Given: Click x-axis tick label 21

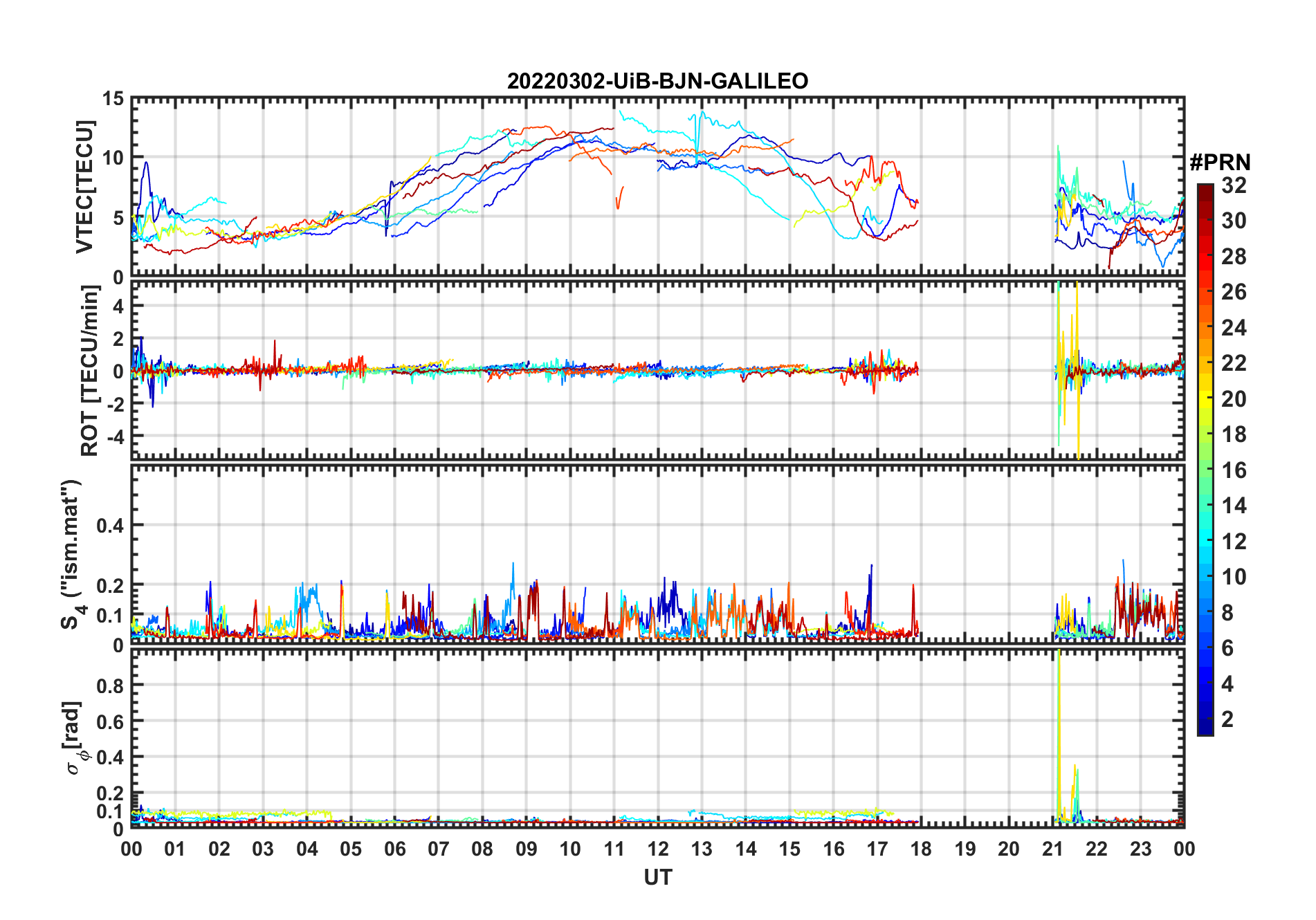Looking at the screenshot, I should pos(1052,849).
